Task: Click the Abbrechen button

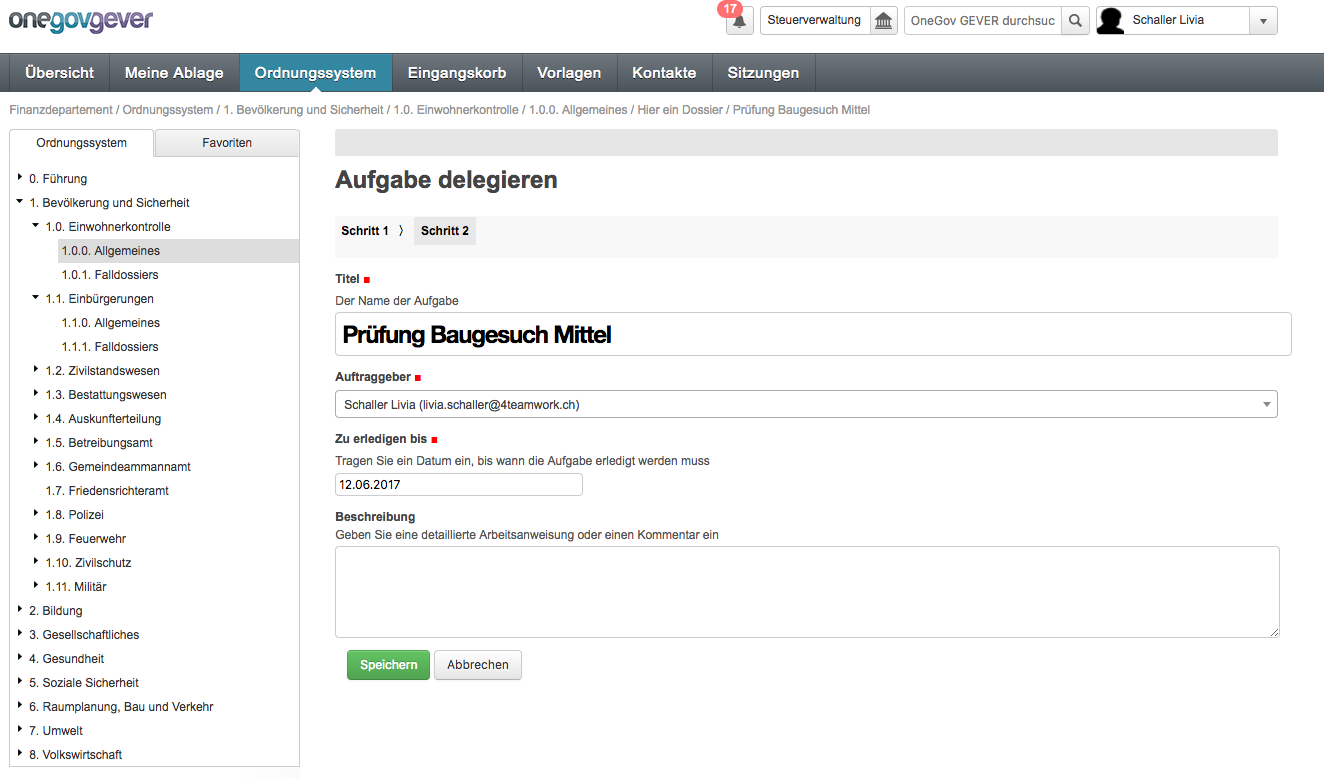Action: (478, 665)
